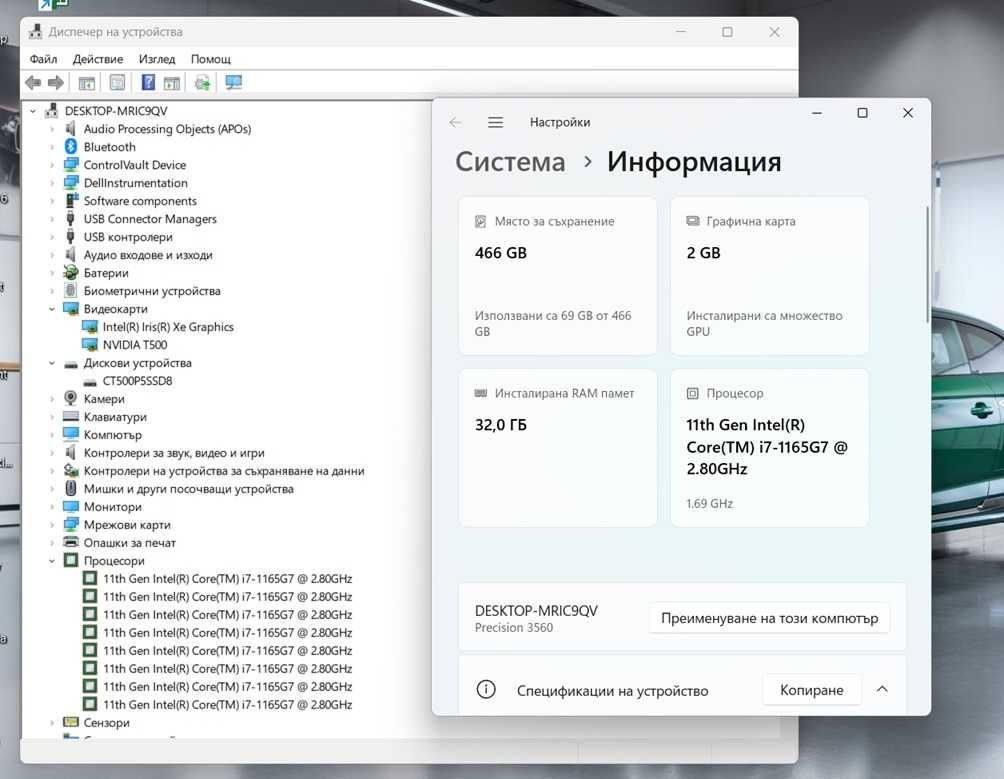Open the Процесор info card
Image resolution: width=1004 pixels, height=779 pixels.
pyautogui.click(x=770, y=447)
